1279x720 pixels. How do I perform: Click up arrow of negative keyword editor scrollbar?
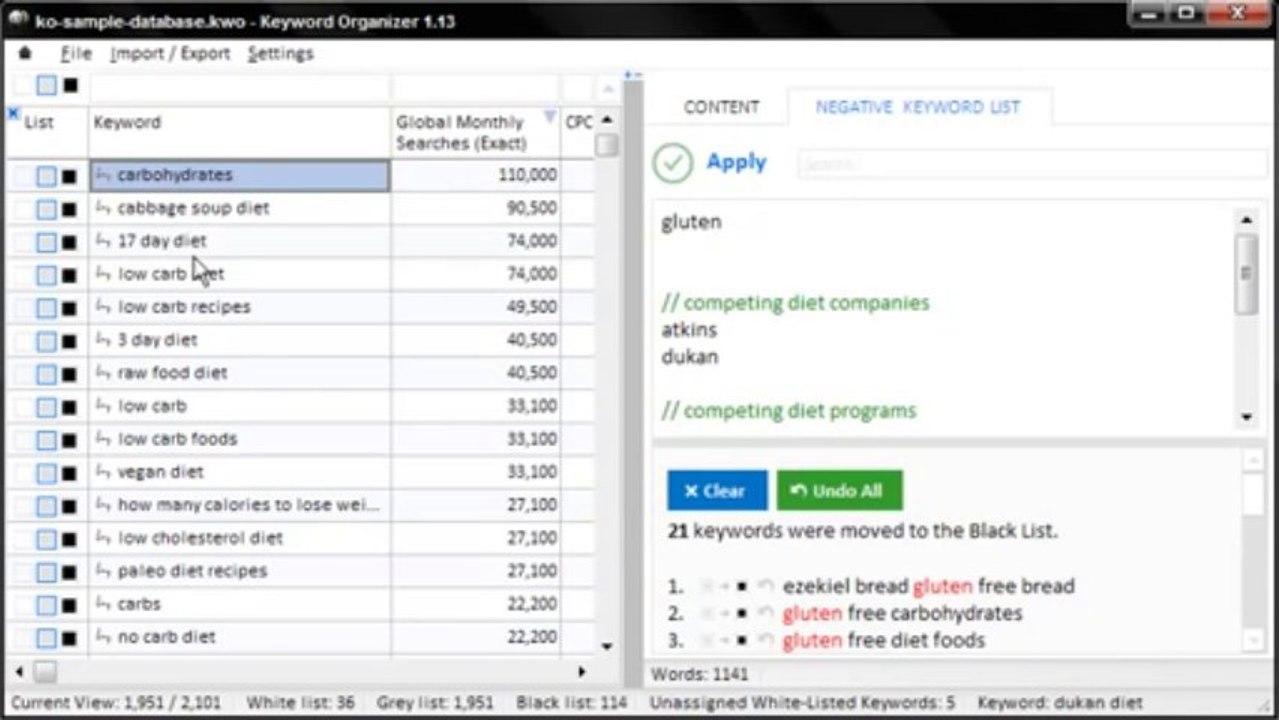click(x=1246, y=220)
